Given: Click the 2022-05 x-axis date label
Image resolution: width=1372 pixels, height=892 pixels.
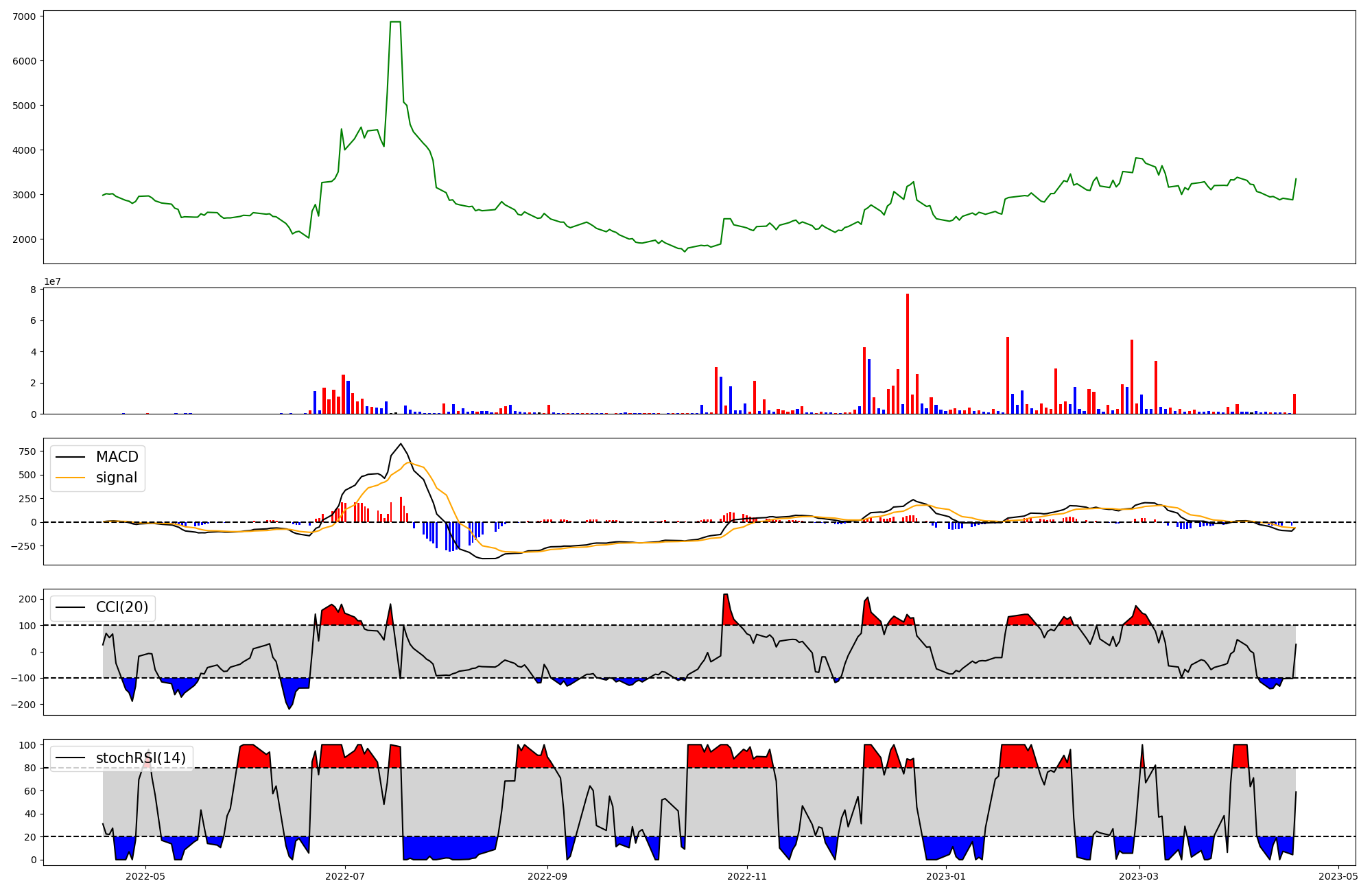Looking at the screenshot, I should click(145, 876).
